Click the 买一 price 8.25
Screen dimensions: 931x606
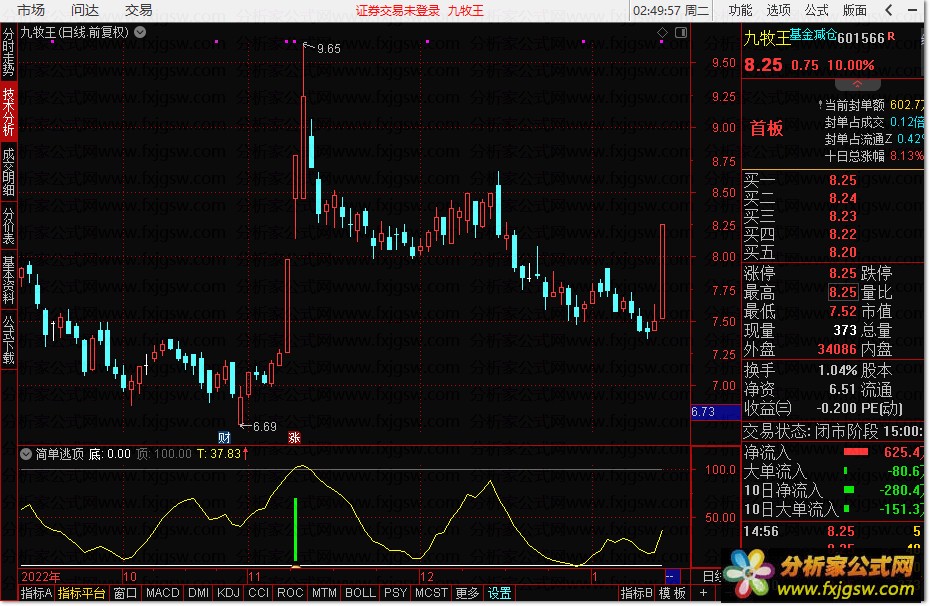point(843,180)
